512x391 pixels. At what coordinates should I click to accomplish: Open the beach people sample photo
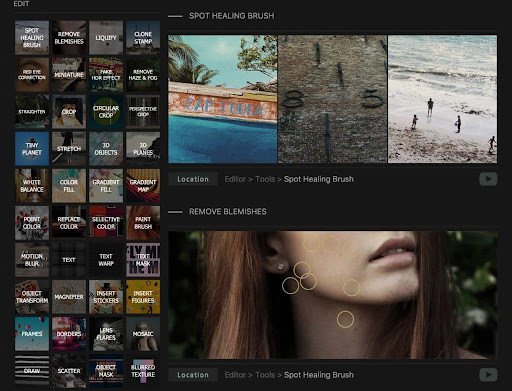coord(442,99)
